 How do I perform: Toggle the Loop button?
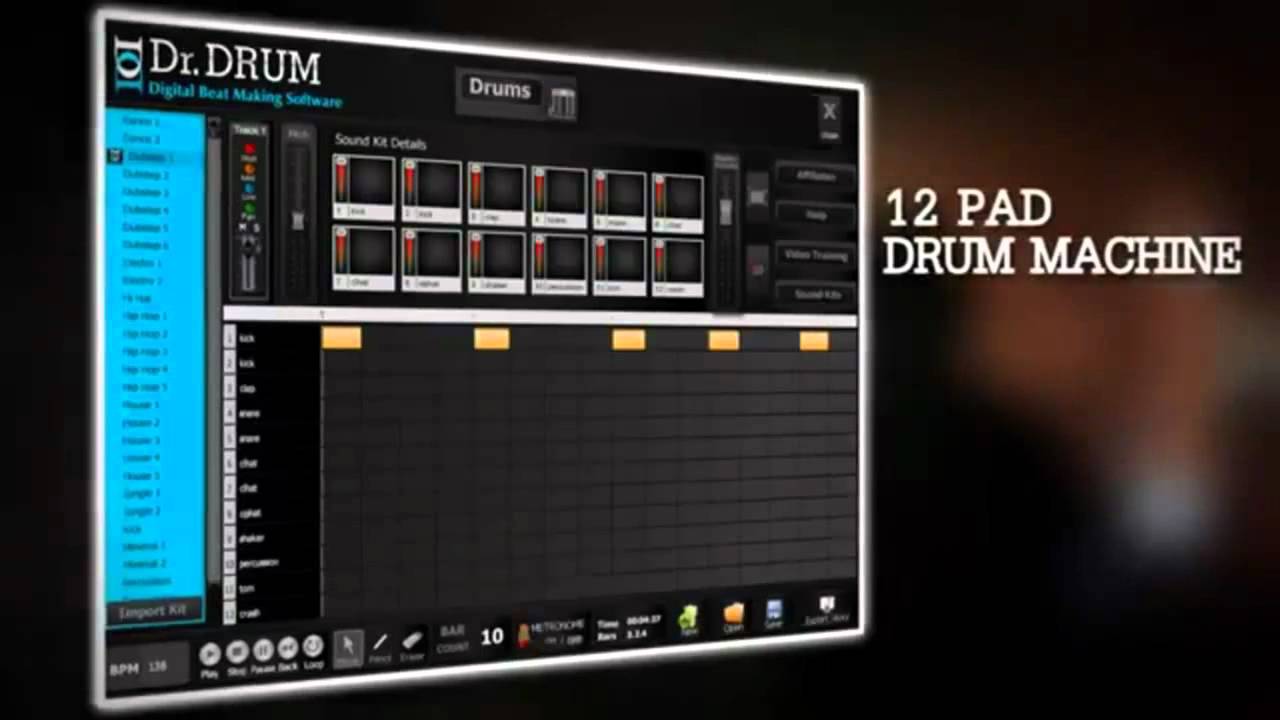313,646
